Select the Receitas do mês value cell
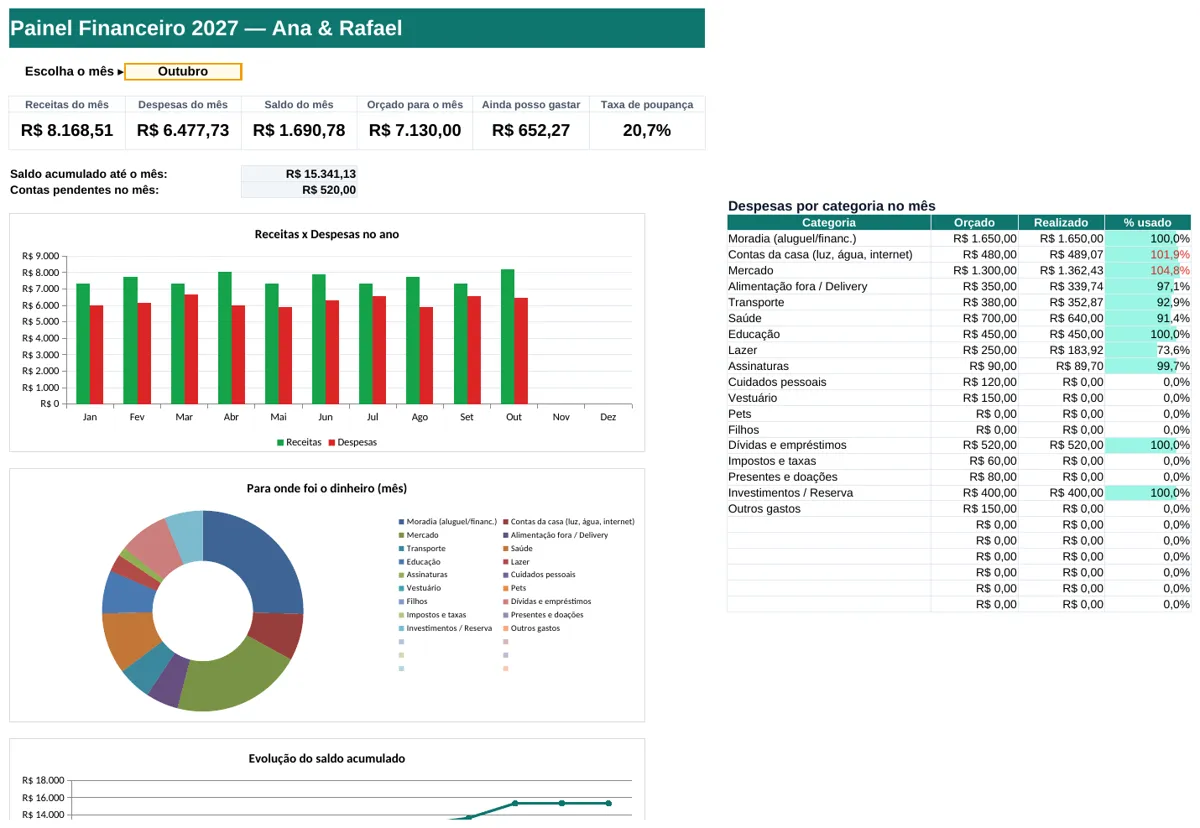 tap(67, 131)
